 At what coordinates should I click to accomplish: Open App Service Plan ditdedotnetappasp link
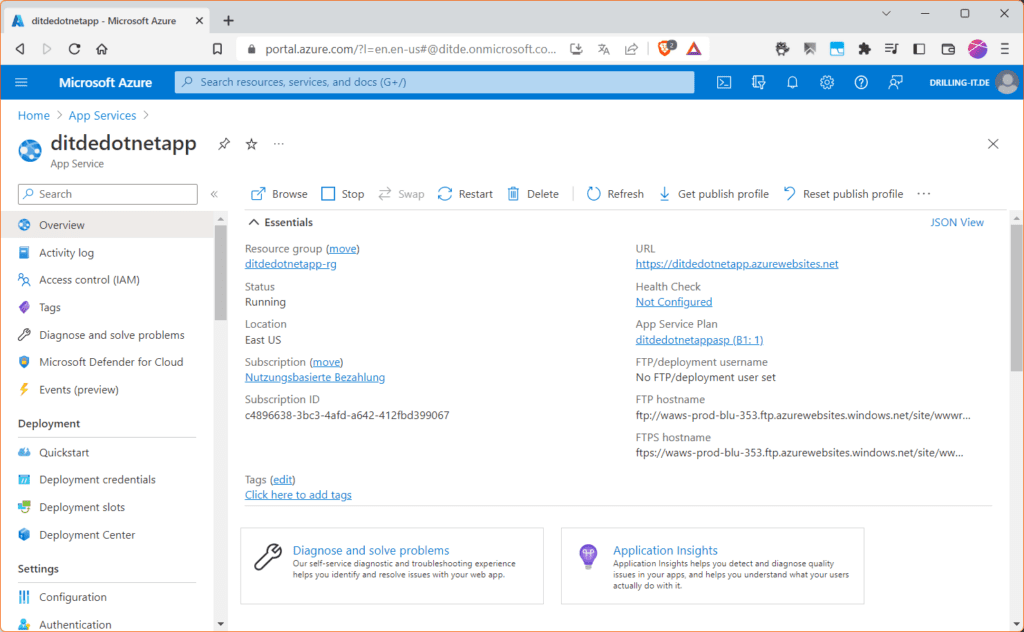click(699, 340)
